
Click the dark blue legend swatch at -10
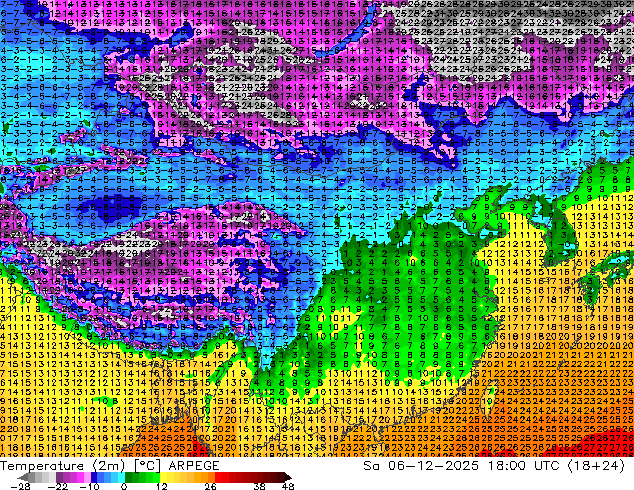coord(94,477)
